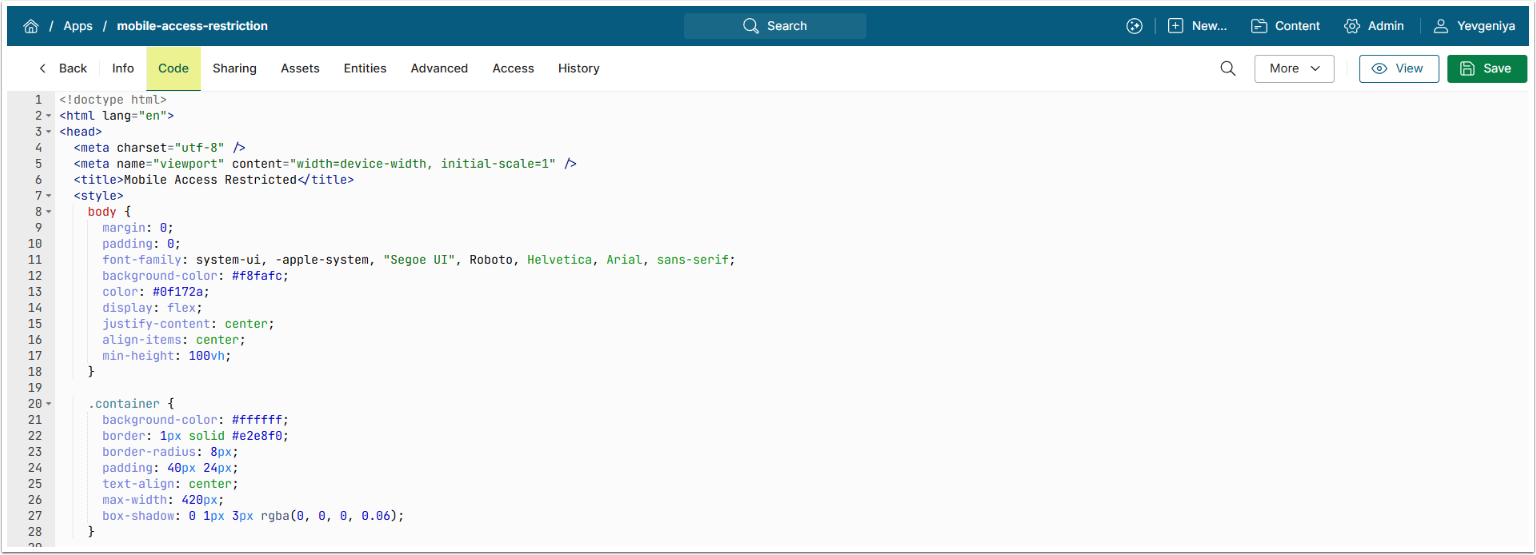Screen dimensions: 1536x555
Task: Click line number 1 in gutter
Action: [38, 100]
